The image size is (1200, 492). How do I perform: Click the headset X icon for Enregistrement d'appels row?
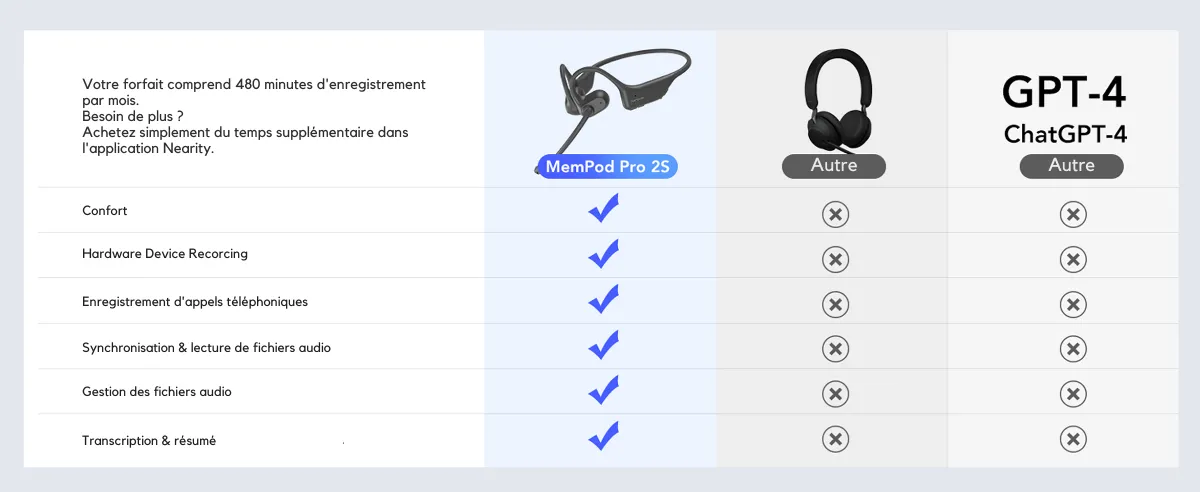[835, 304]
